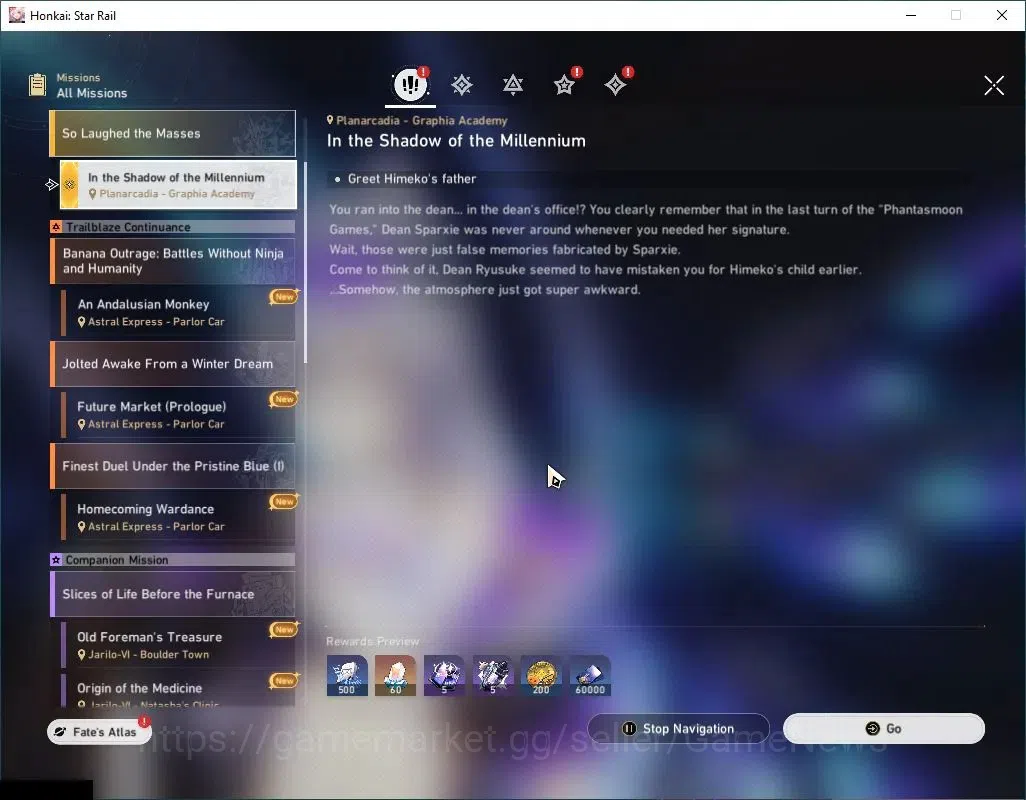1026x800 pixels.
Task: View first purple reward item showing 5
Action: coord(444,676)
